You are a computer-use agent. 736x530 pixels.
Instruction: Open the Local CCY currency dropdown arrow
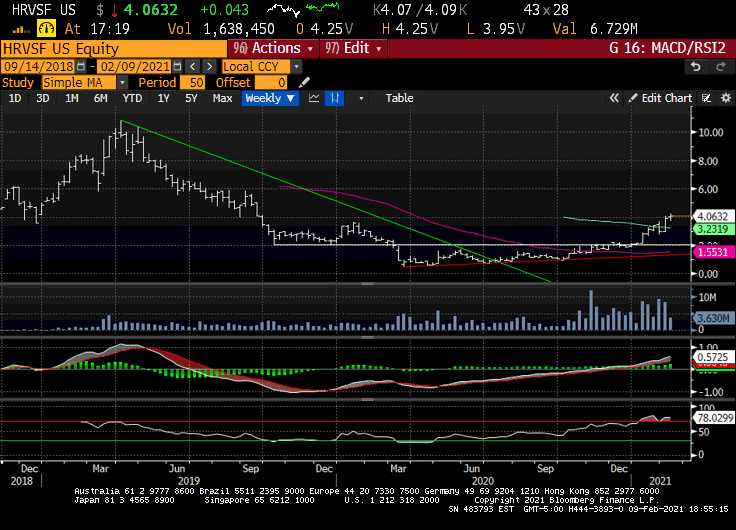296,67
